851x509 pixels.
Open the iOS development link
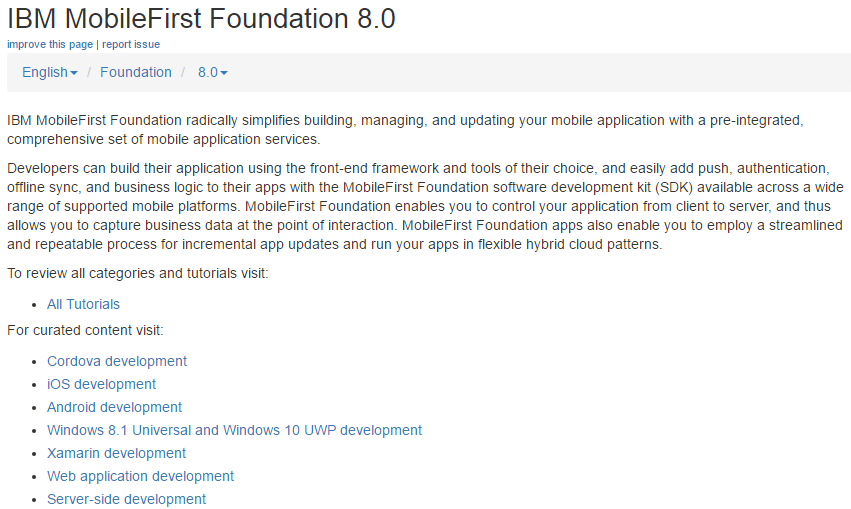pyautogui.click(x=101, y=384)
